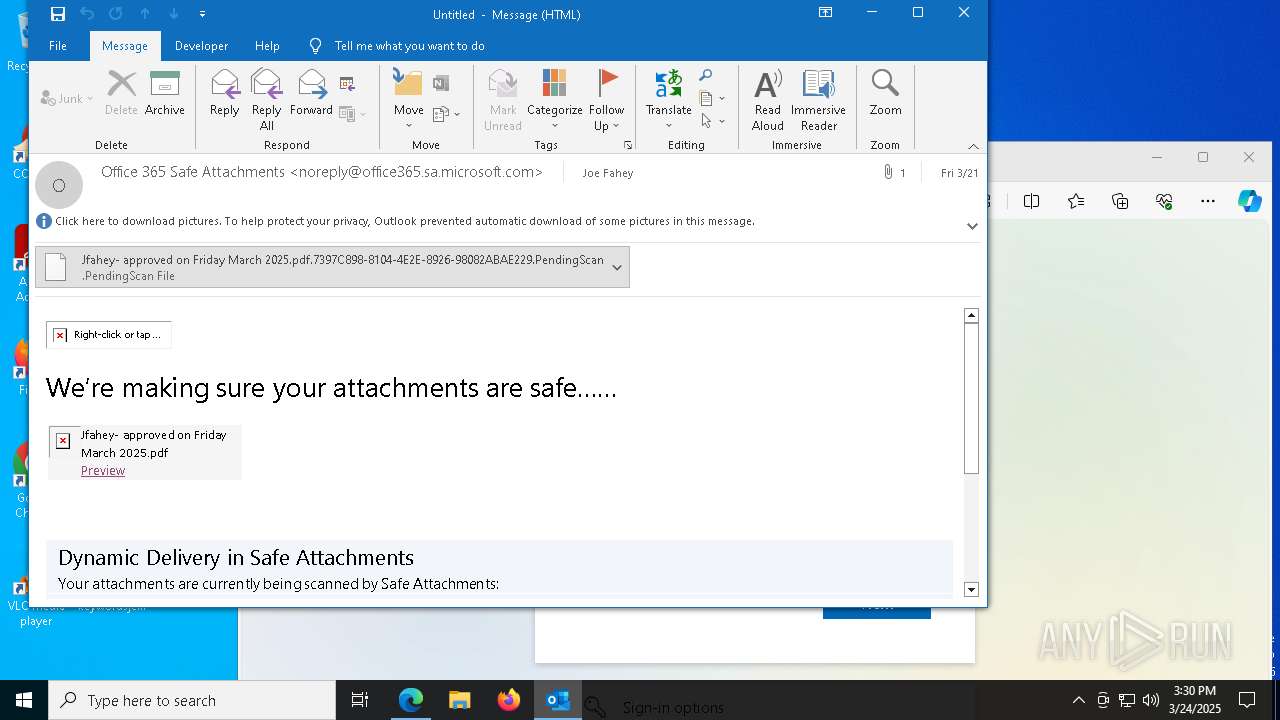Open Customize Quick Access Toolbar dropdown
Image resolution: width=1280 pixels, height=720 pixels.
click(x=202, y=14)
